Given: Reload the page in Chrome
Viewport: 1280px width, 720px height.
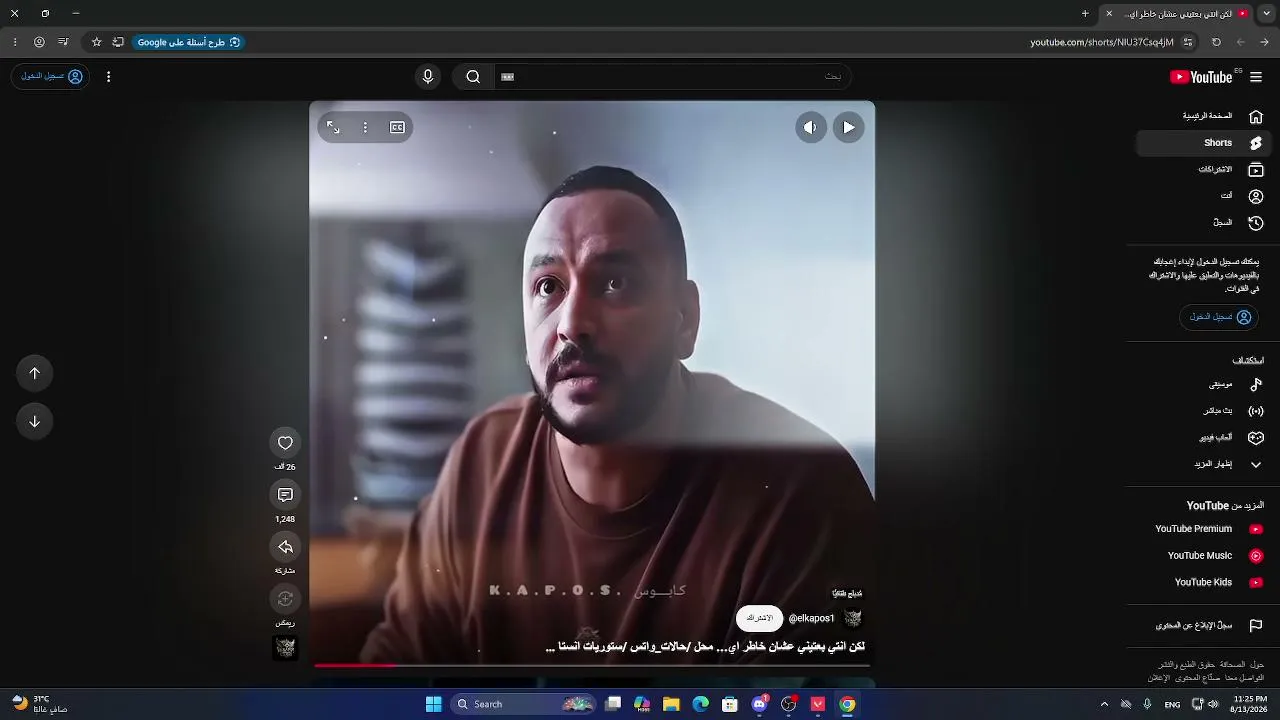Looking at the screenshot, I should click(x=1216, y=42).
